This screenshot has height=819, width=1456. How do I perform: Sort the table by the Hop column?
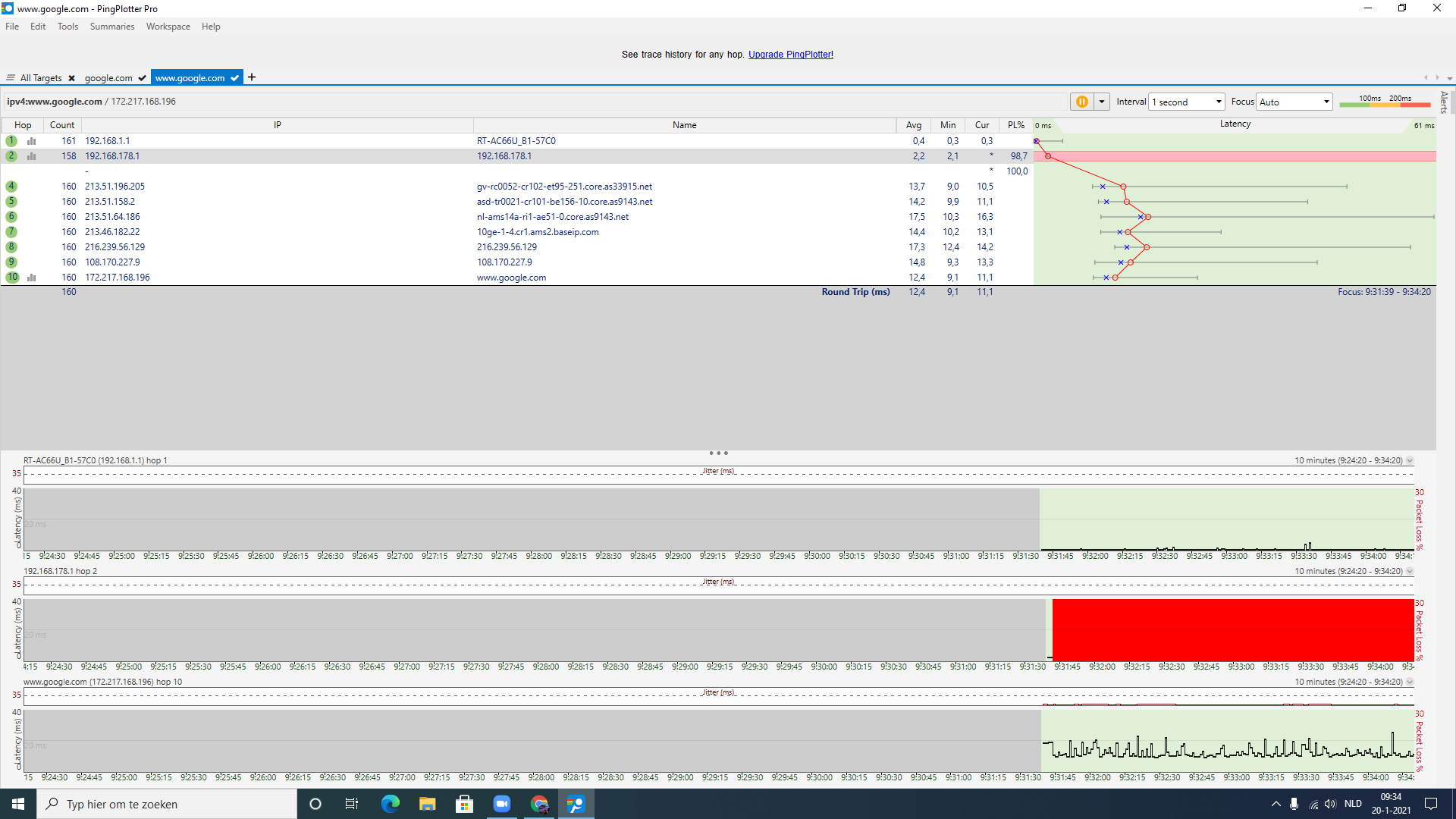coord(23,125)
